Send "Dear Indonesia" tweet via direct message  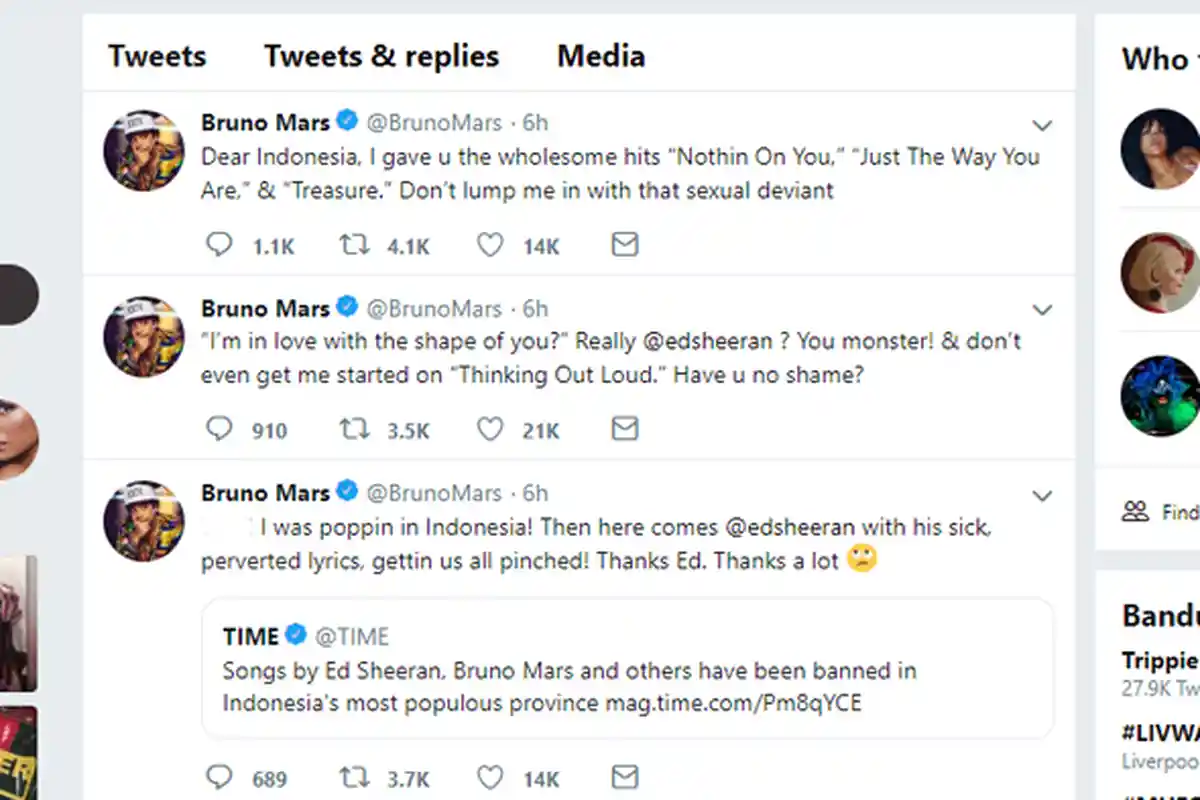pyautogui.click(x=625, y=245)
